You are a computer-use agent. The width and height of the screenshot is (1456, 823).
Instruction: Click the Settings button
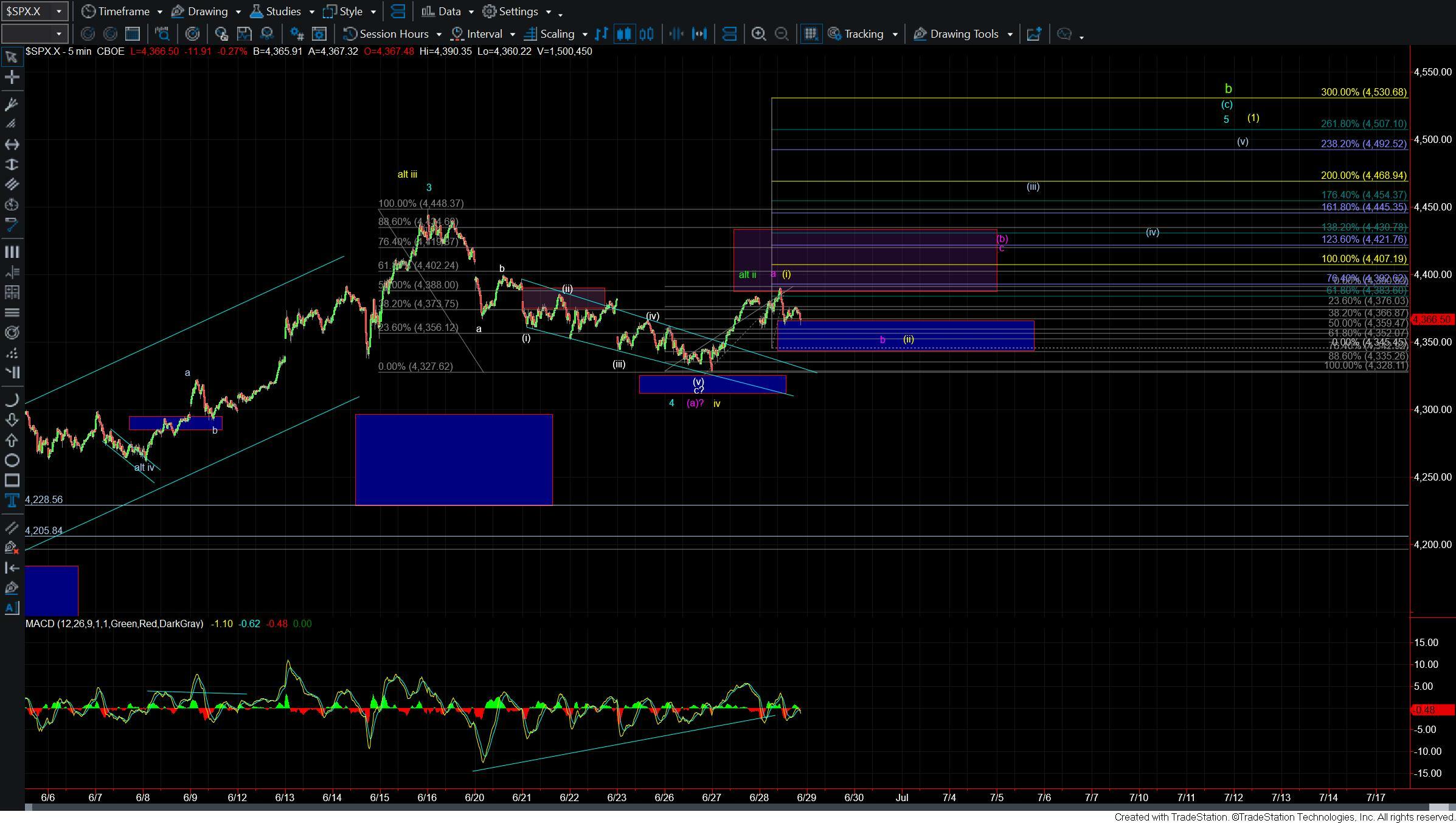point(517,12)
